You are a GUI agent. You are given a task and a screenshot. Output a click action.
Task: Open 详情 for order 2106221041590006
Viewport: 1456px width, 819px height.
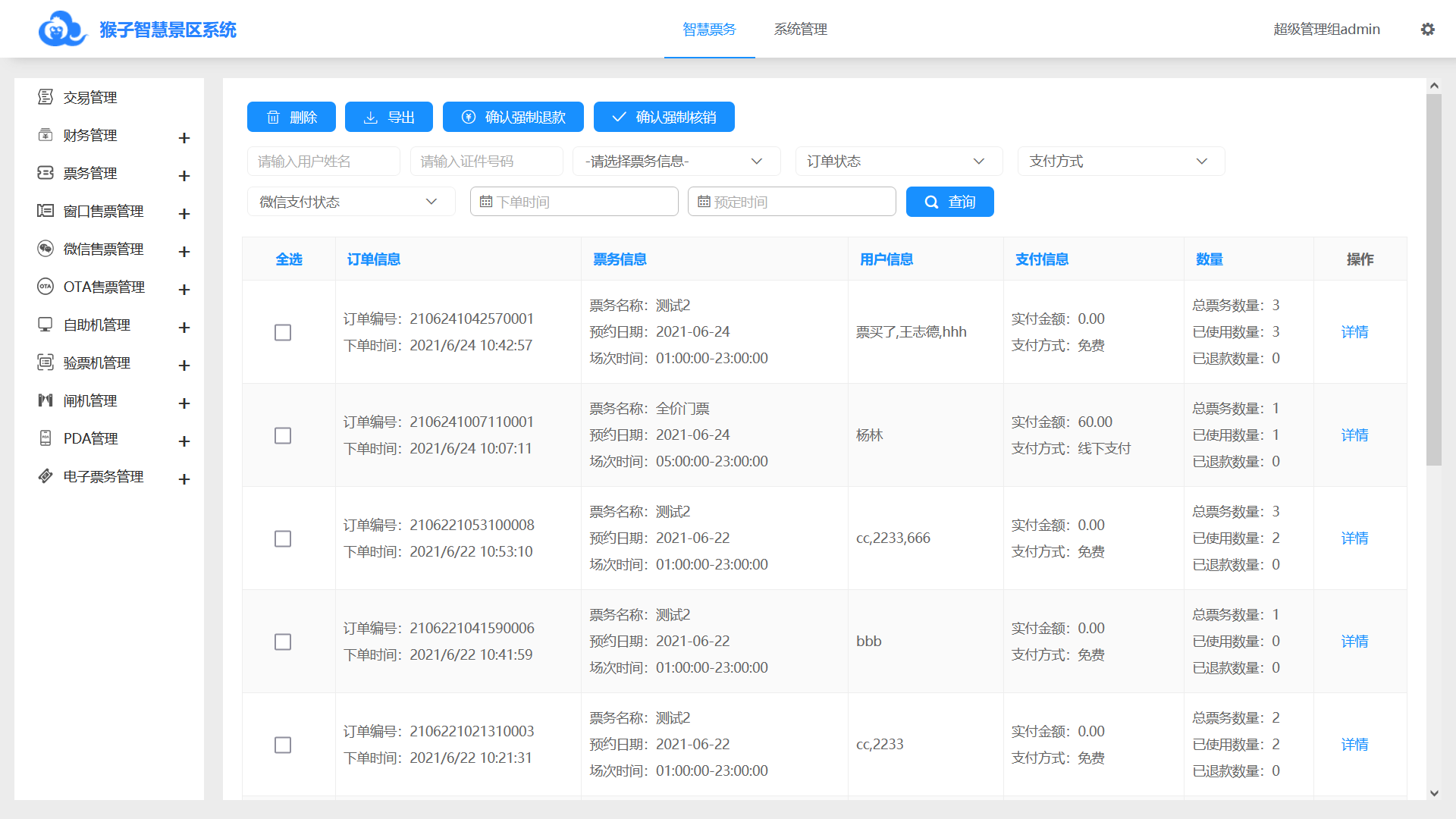[1354, 642]
